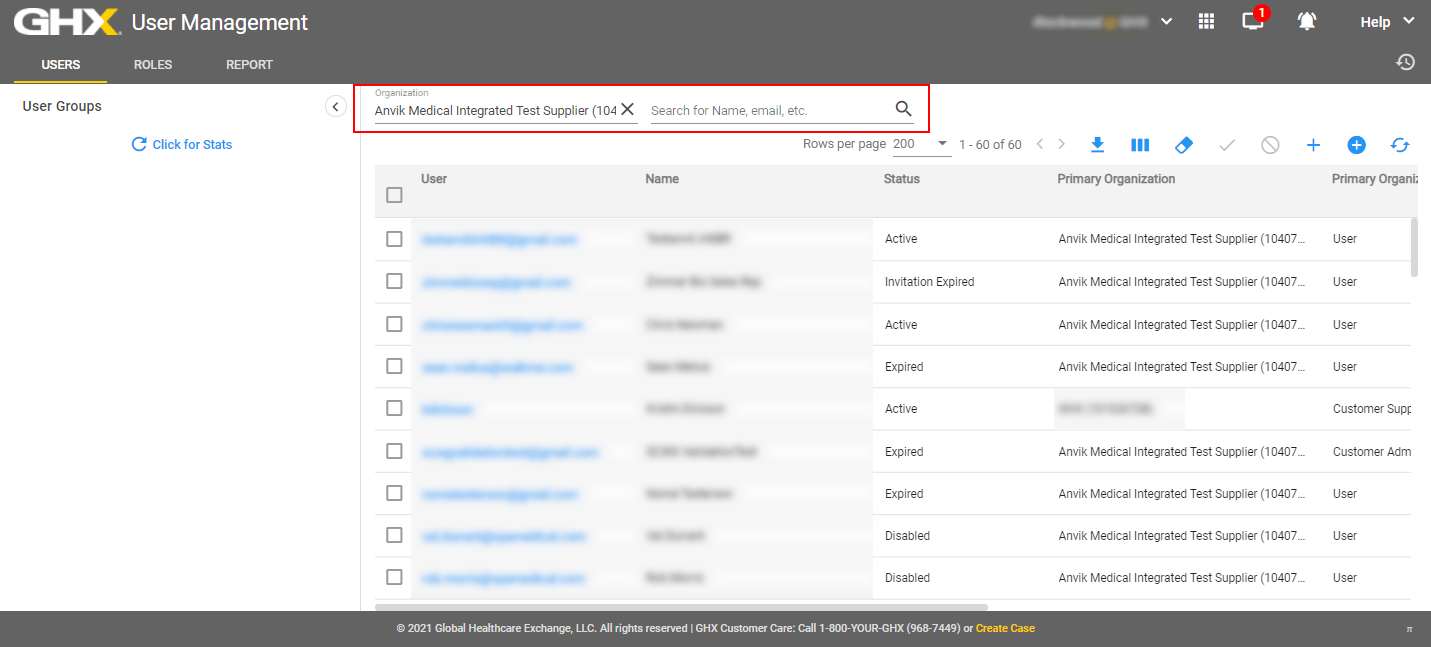
Task: Clear filters with the eraser icon
Action: coord(1183,145)
